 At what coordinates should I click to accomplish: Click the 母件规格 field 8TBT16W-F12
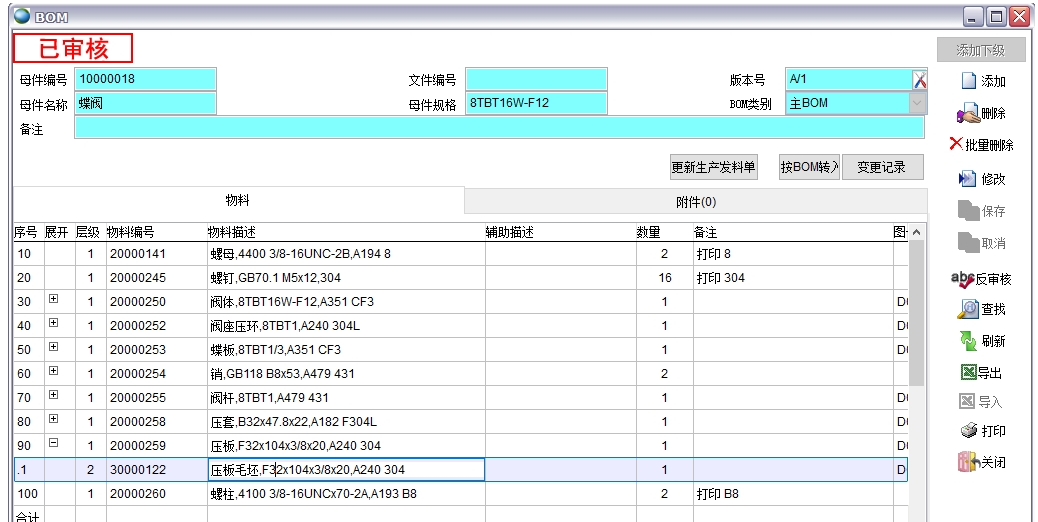[536, 103]
